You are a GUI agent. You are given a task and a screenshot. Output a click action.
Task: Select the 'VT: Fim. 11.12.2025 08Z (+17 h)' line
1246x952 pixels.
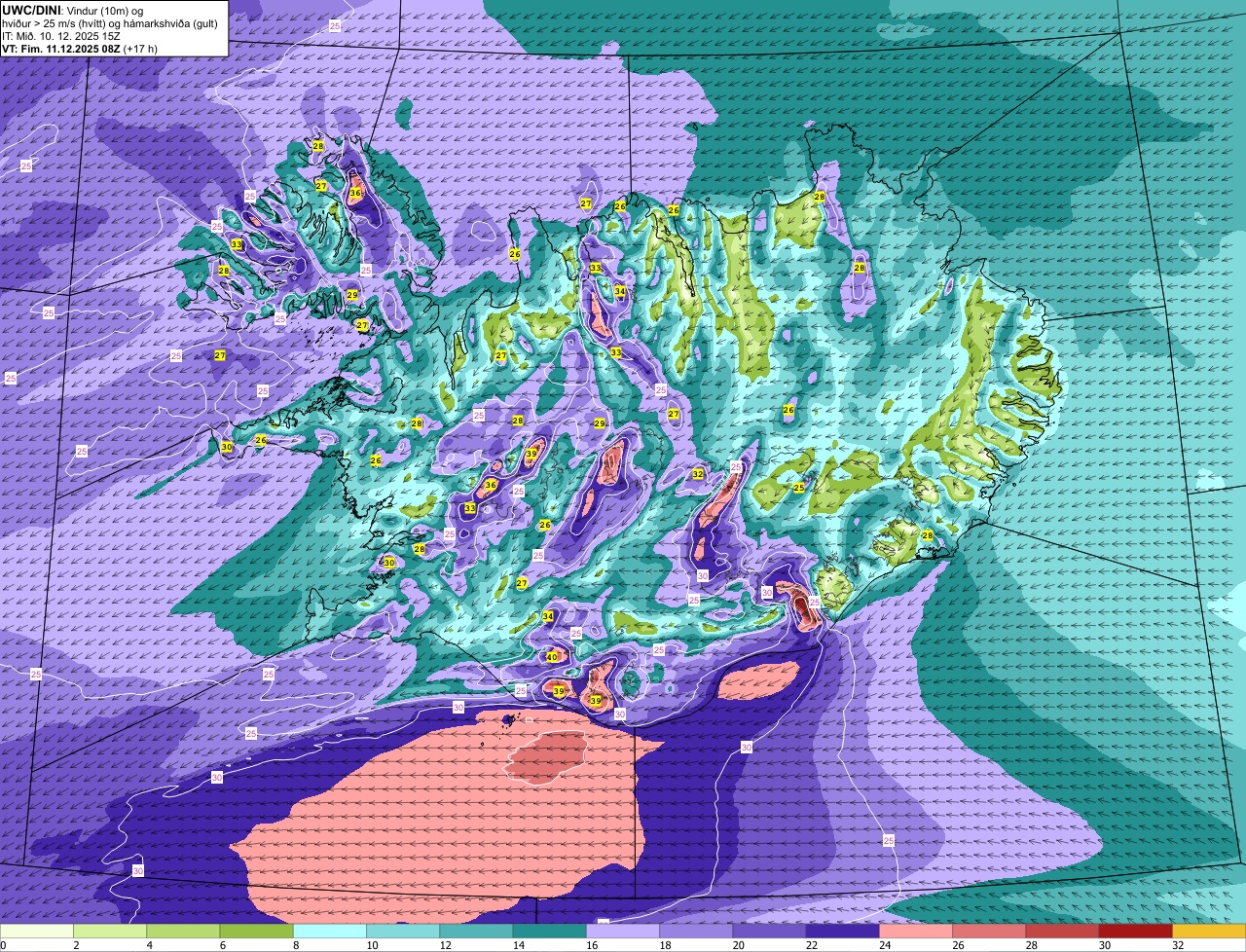tap(80, 49)
